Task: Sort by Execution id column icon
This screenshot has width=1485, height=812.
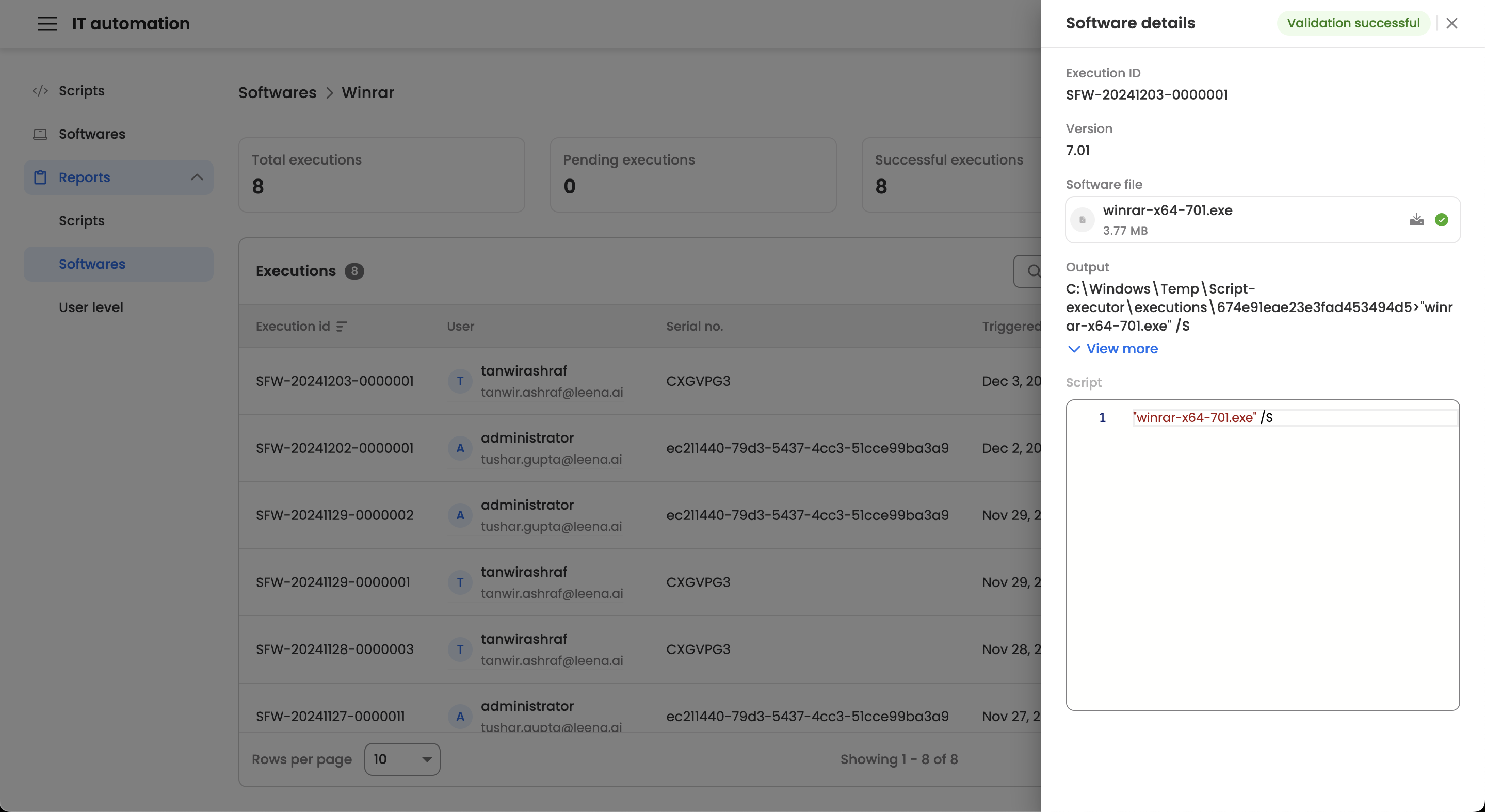Action: 341,327
